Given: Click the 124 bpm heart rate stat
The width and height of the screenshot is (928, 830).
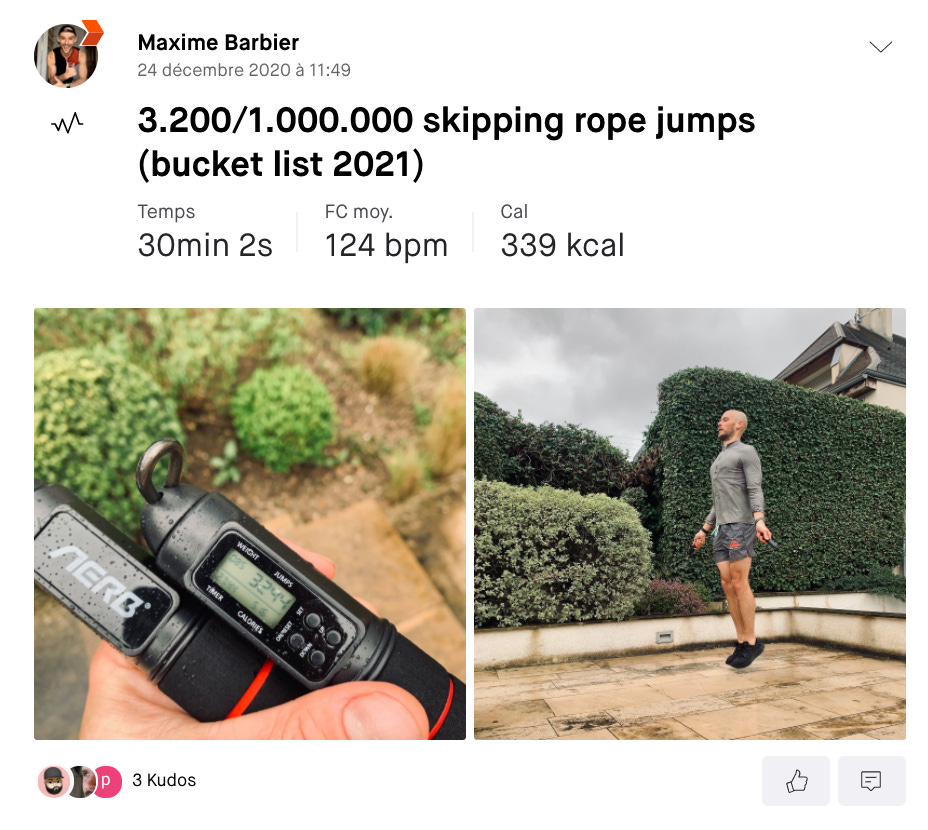Looking at the screenshot, I should point(386,246).
